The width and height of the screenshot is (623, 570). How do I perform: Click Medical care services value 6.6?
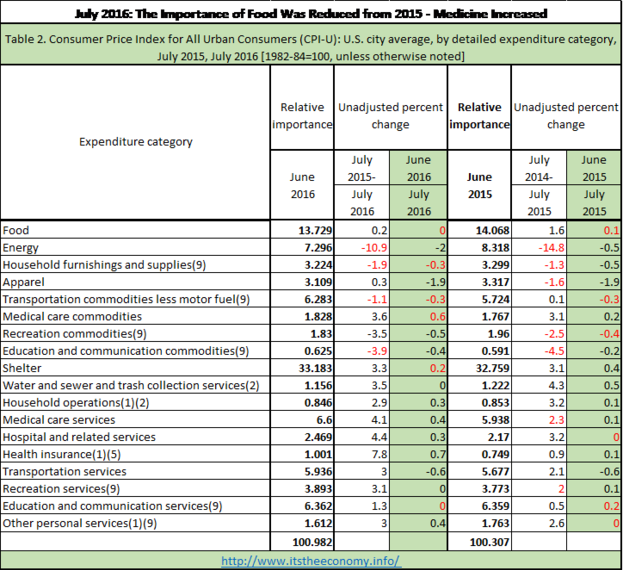(324, 420)
